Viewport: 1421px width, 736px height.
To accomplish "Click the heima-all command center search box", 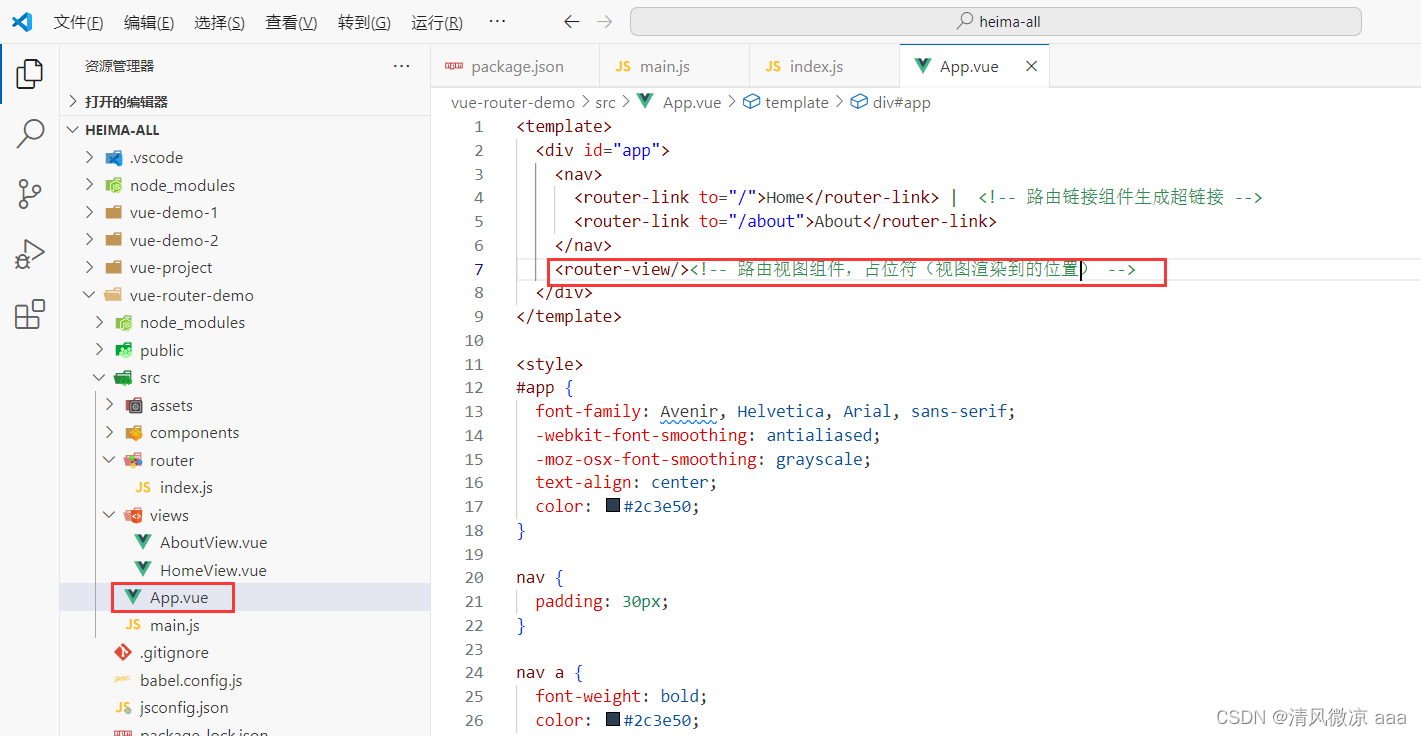I will tap(995, 21).
